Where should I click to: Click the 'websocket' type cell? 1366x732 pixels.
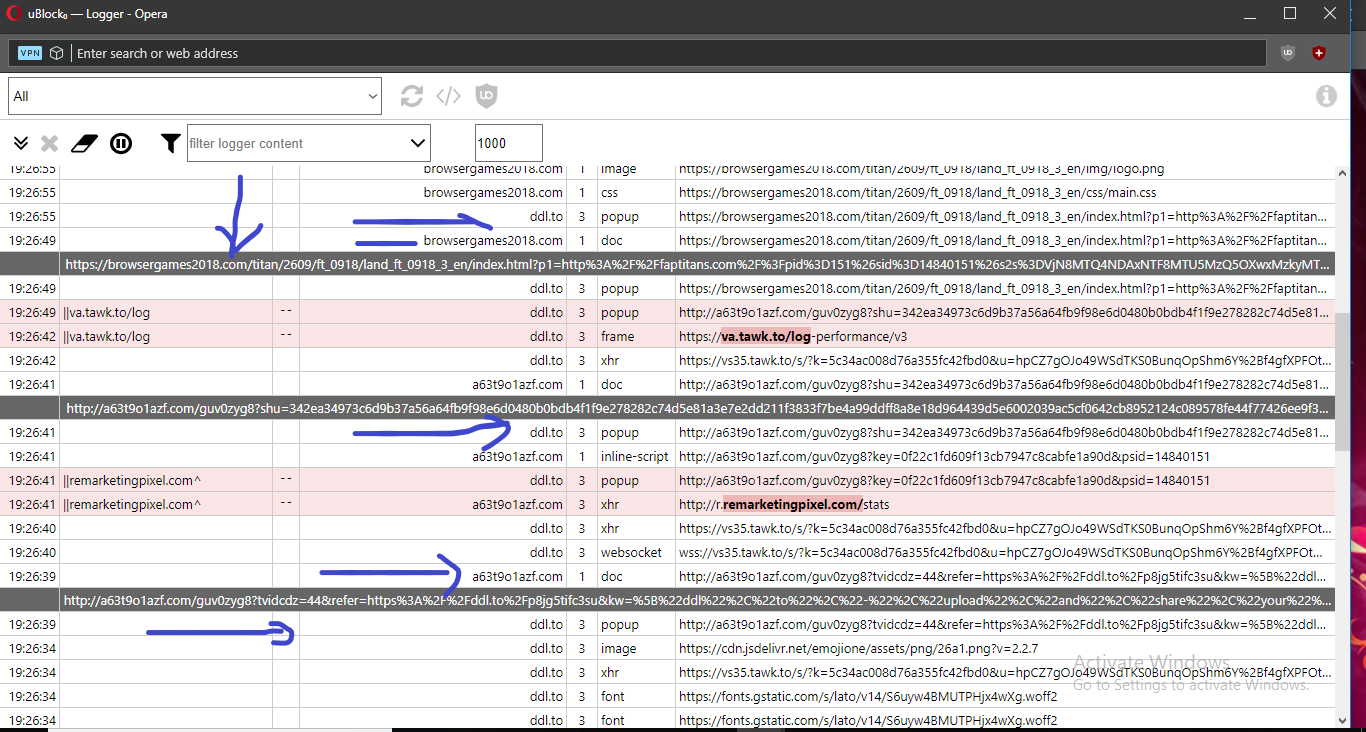point(636,552)
